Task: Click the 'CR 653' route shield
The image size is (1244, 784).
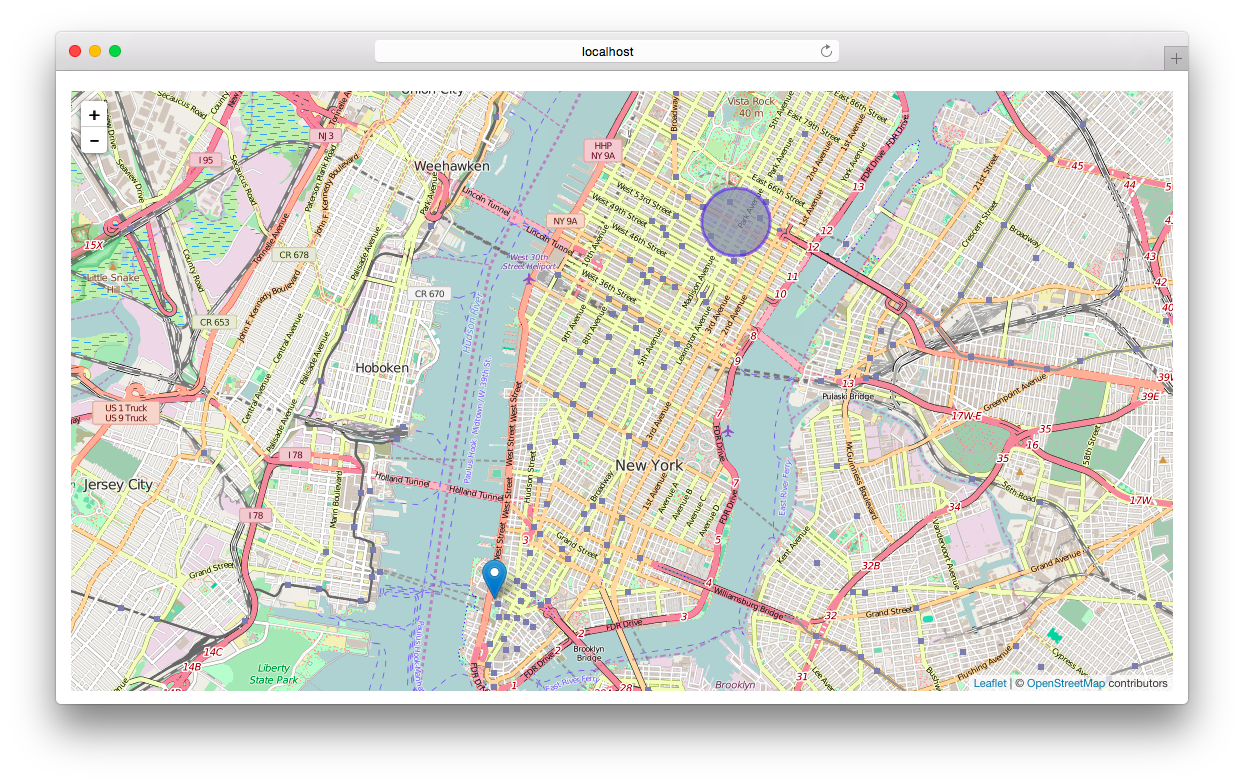Action: 214,322
